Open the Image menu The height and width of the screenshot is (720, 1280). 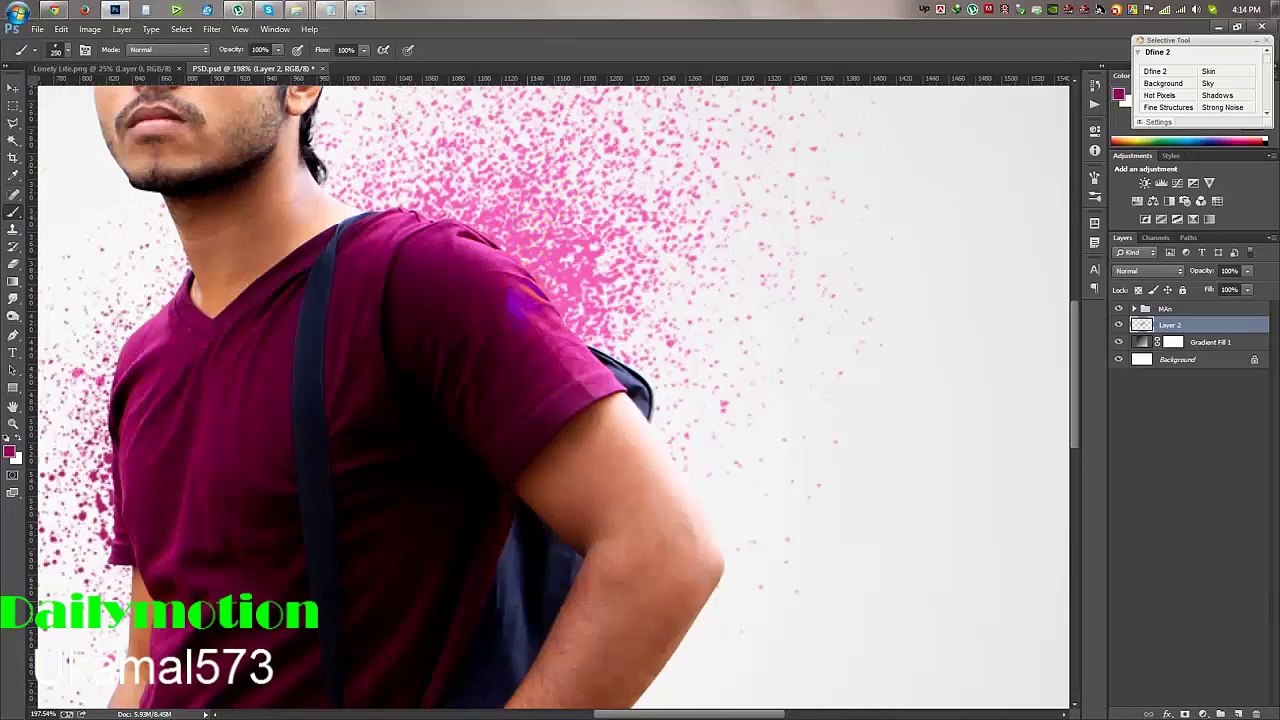coord(90,29)
